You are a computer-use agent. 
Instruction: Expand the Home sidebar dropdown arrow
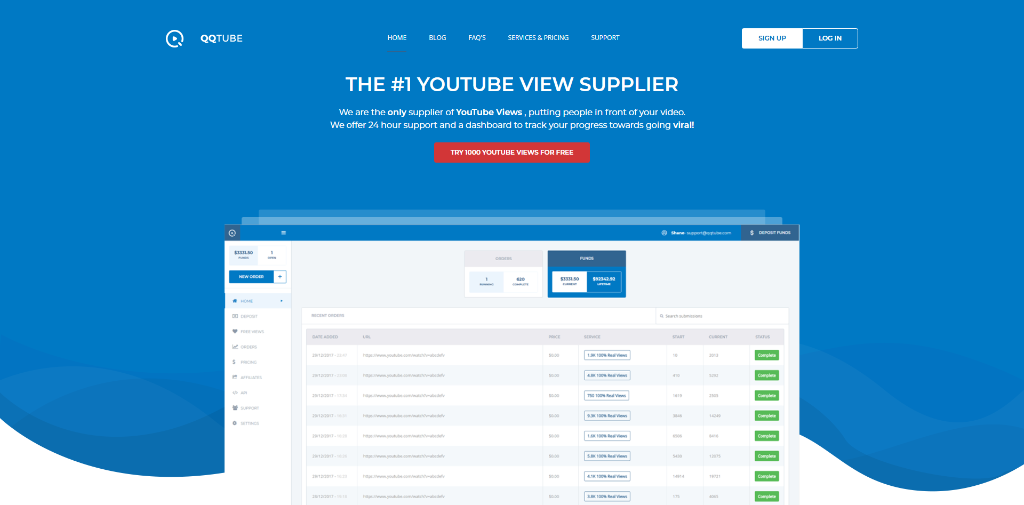(281, 301)
